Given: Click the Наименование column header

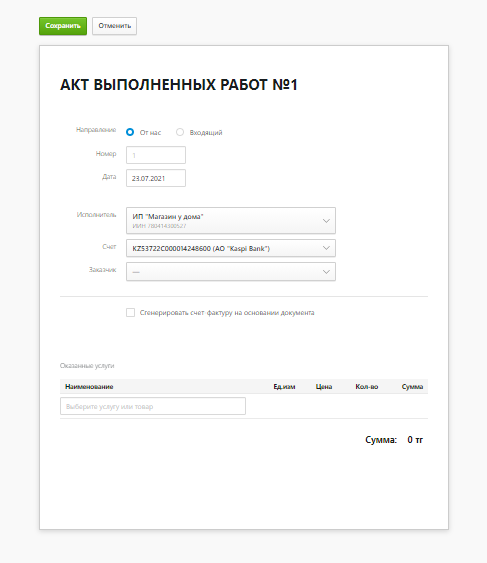Looking at the screenshot, I should [89, 387].
